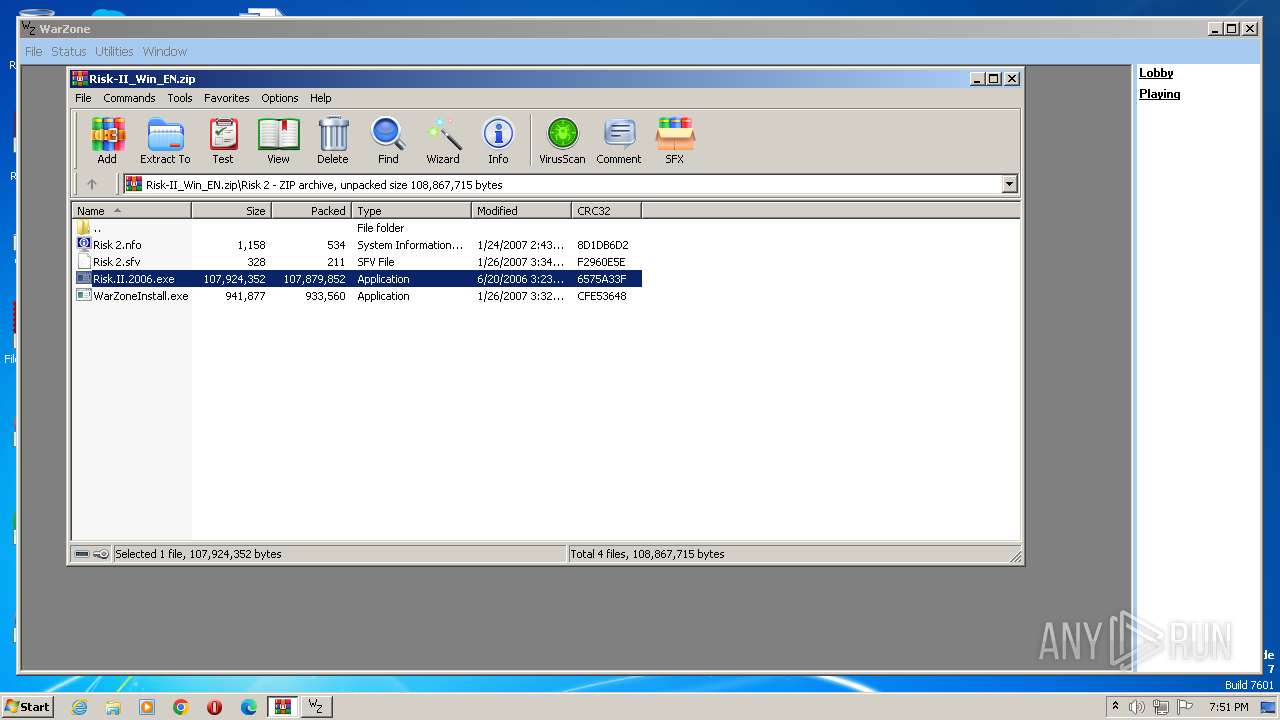
Task: Open the archive Comment tool
Action: click(619, 140)
